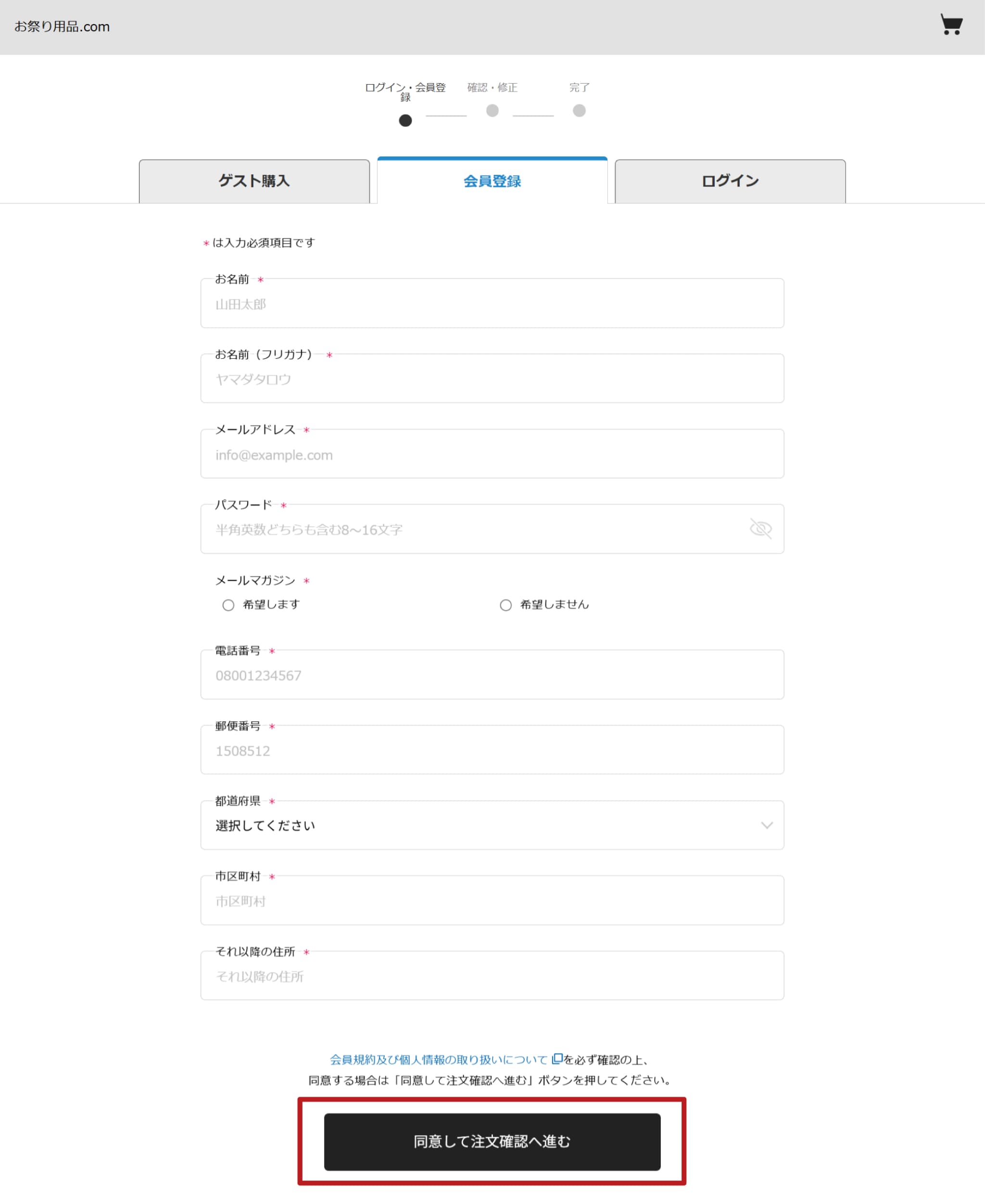985x1204 pixels.
Task: Toggle password visibility eye icon
Action: pos(760,528)
